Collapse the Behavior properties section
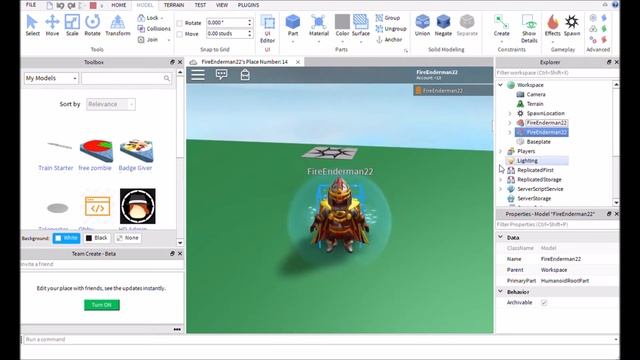 tap(500, 291)
